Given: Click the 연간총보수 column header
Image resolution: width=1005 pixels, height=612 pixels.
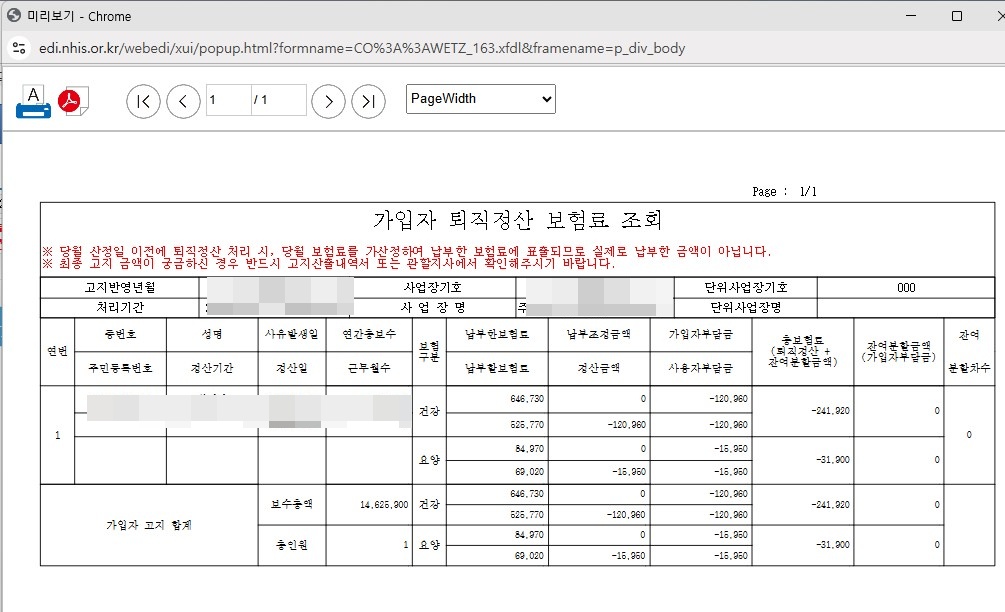Looking at the screenshot, I should click(369, 334).
